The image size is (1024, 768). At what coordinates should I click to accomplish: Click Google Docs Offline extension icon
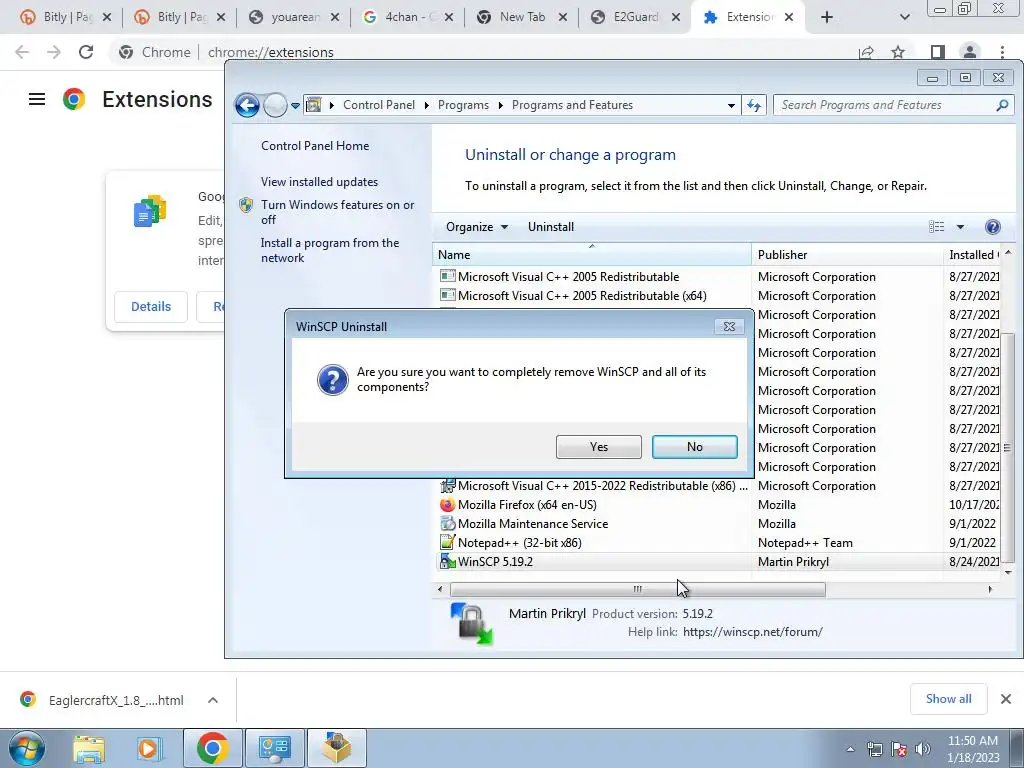(150, 211)
